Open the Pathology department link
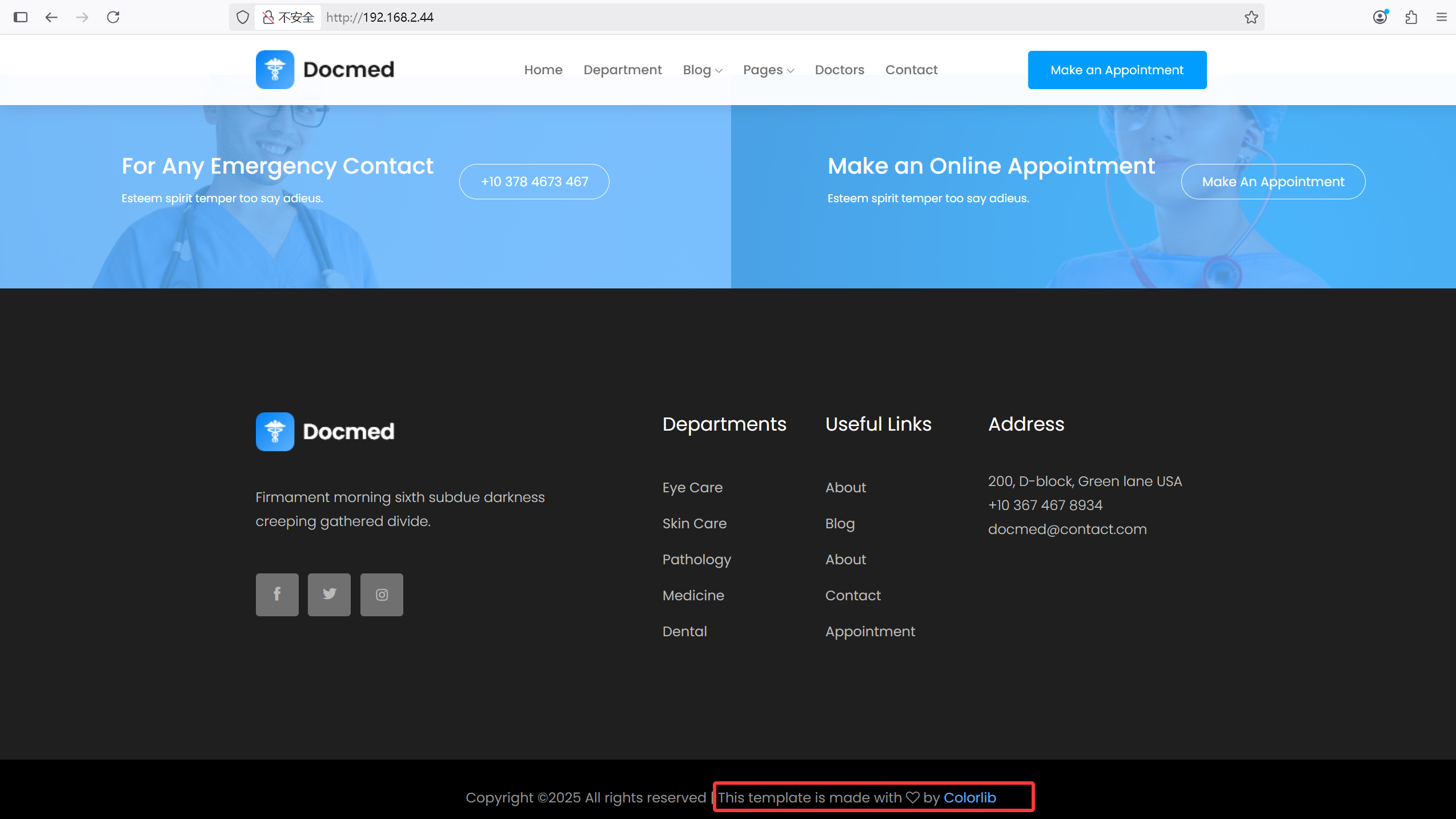Image resolution: width=1456 pixels, height=819 pixels. click(x=696, y=559)
